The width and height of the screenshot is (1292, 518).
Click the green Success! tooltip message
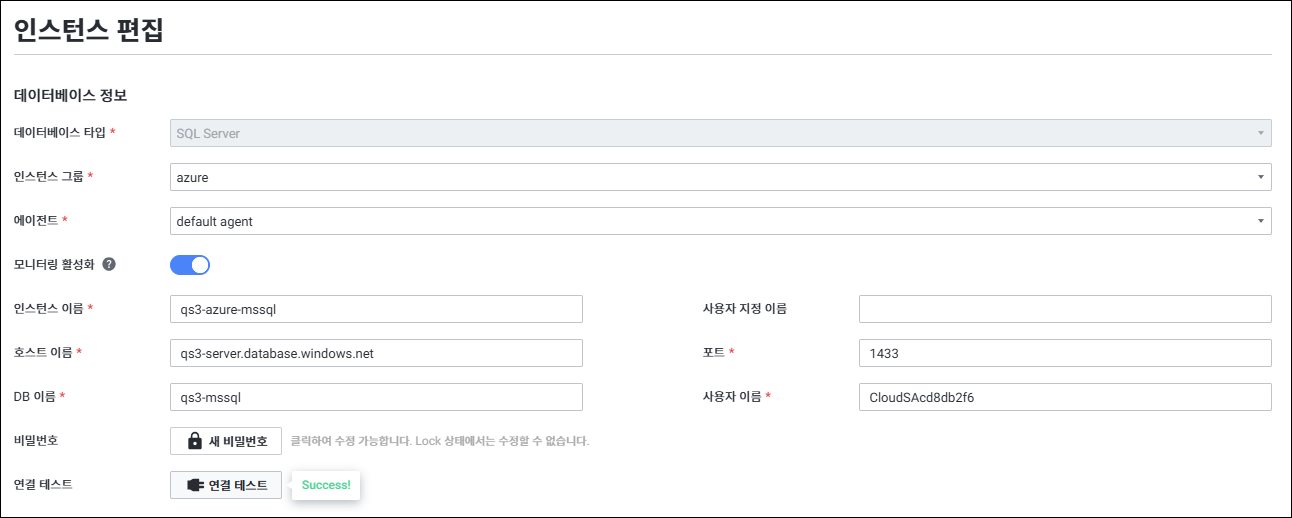326,485
